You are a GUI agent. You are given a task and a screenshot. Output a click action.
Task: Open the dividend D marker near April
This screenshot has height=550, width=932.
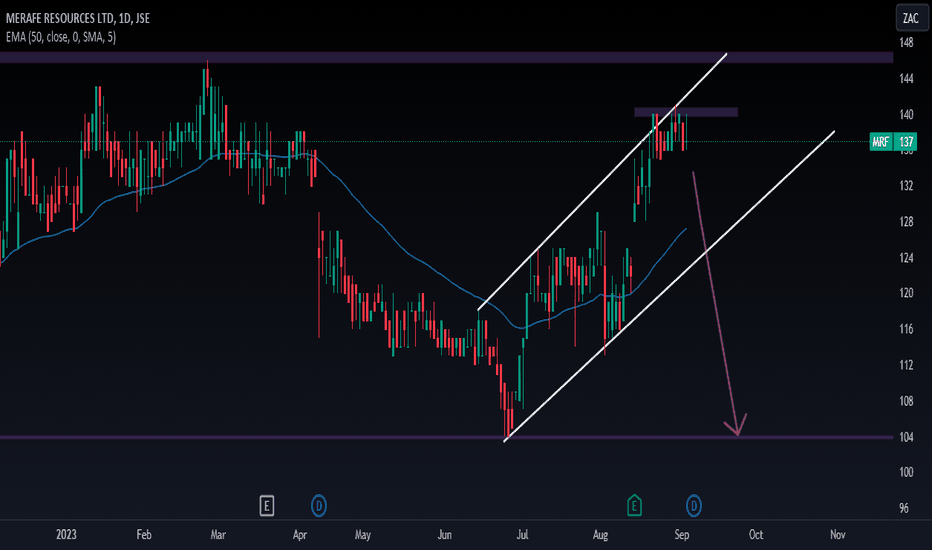(319, 506)
